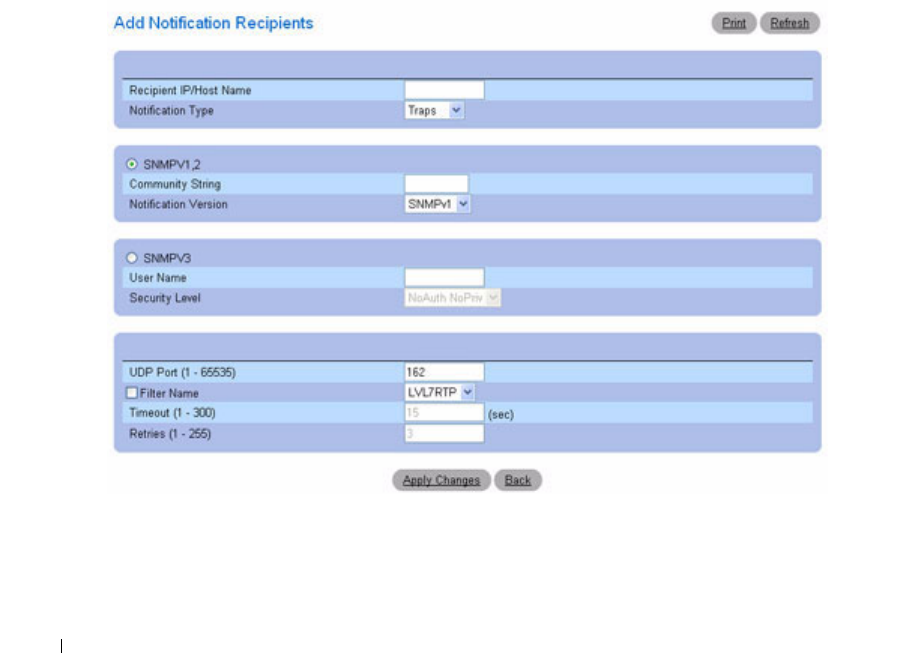Click the Refresh button
The height and width of the screenshot is (653, 900).
789,23
